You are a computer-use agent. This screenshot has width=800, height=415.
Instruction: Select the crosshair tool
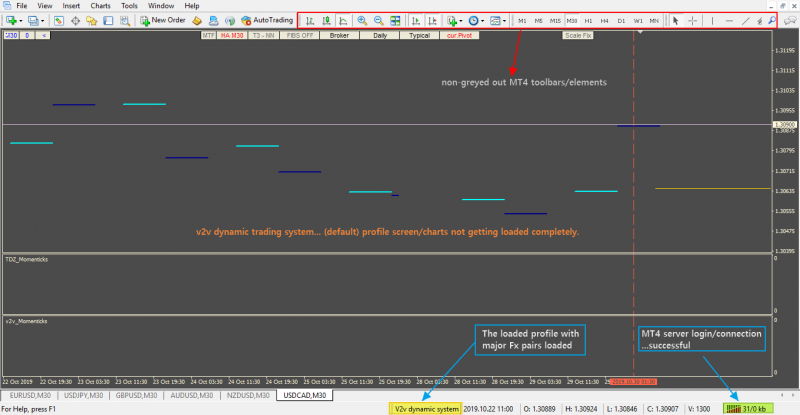click(x=692, y=21)
